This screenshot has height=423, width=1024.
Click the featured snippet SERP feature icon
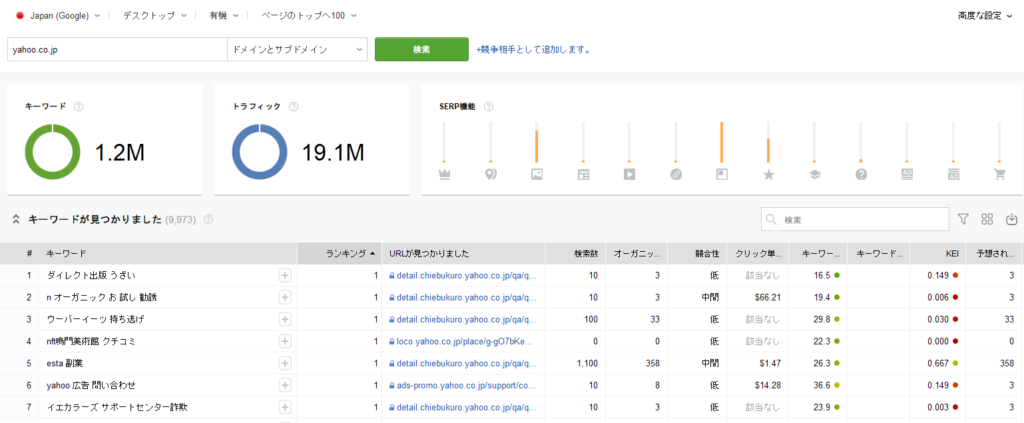[x=722, y=174]
